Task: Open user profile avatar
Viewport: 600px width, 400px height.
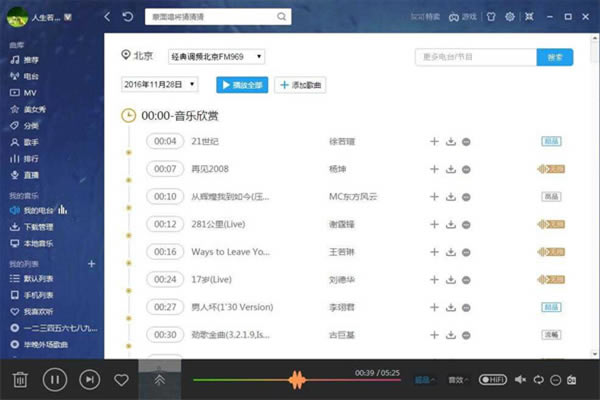Action: [x=17, y=17]
